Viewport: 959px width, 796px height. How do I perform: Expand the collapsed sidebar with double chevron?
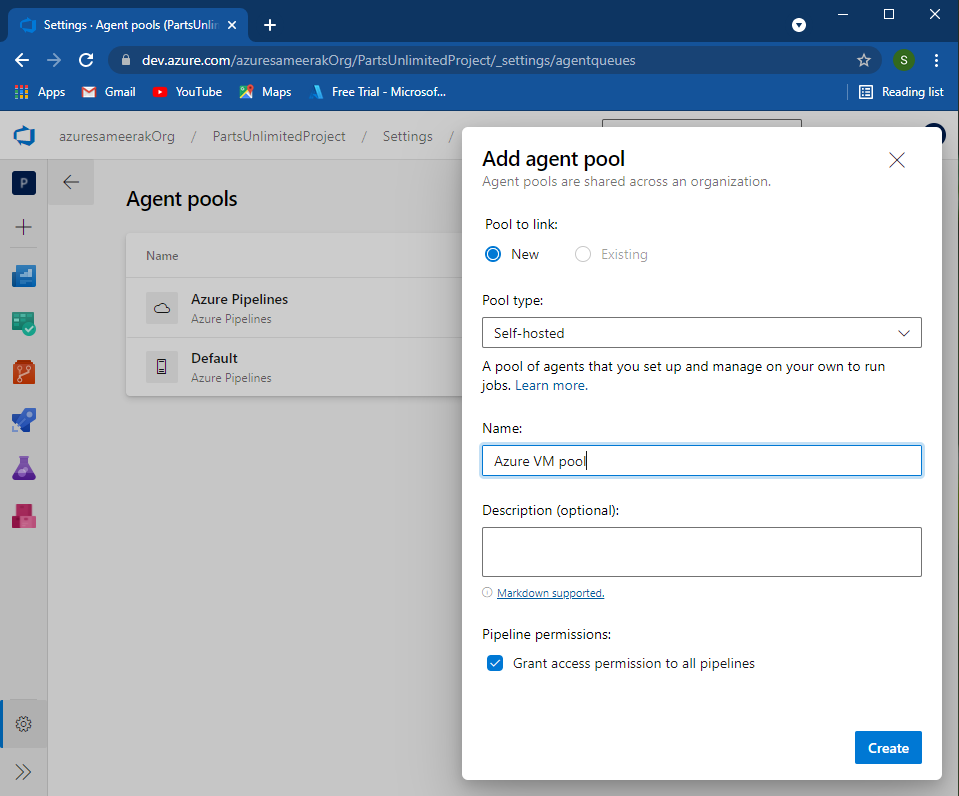click(x=22, y=771)
